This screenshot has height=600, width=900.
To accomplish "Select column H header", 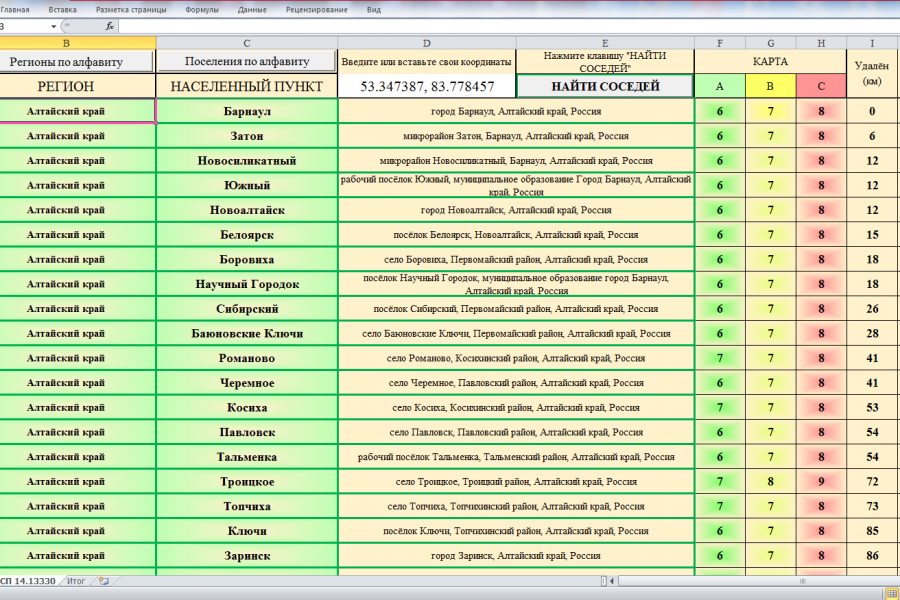I will coord(821,43).
